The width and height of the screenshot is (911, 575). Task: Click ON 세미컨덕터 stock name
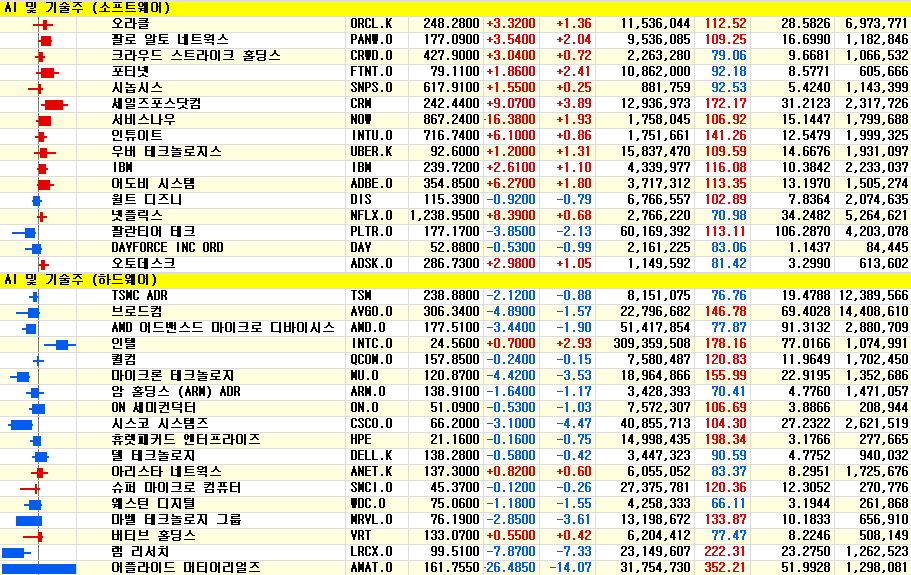coord(153,407)
